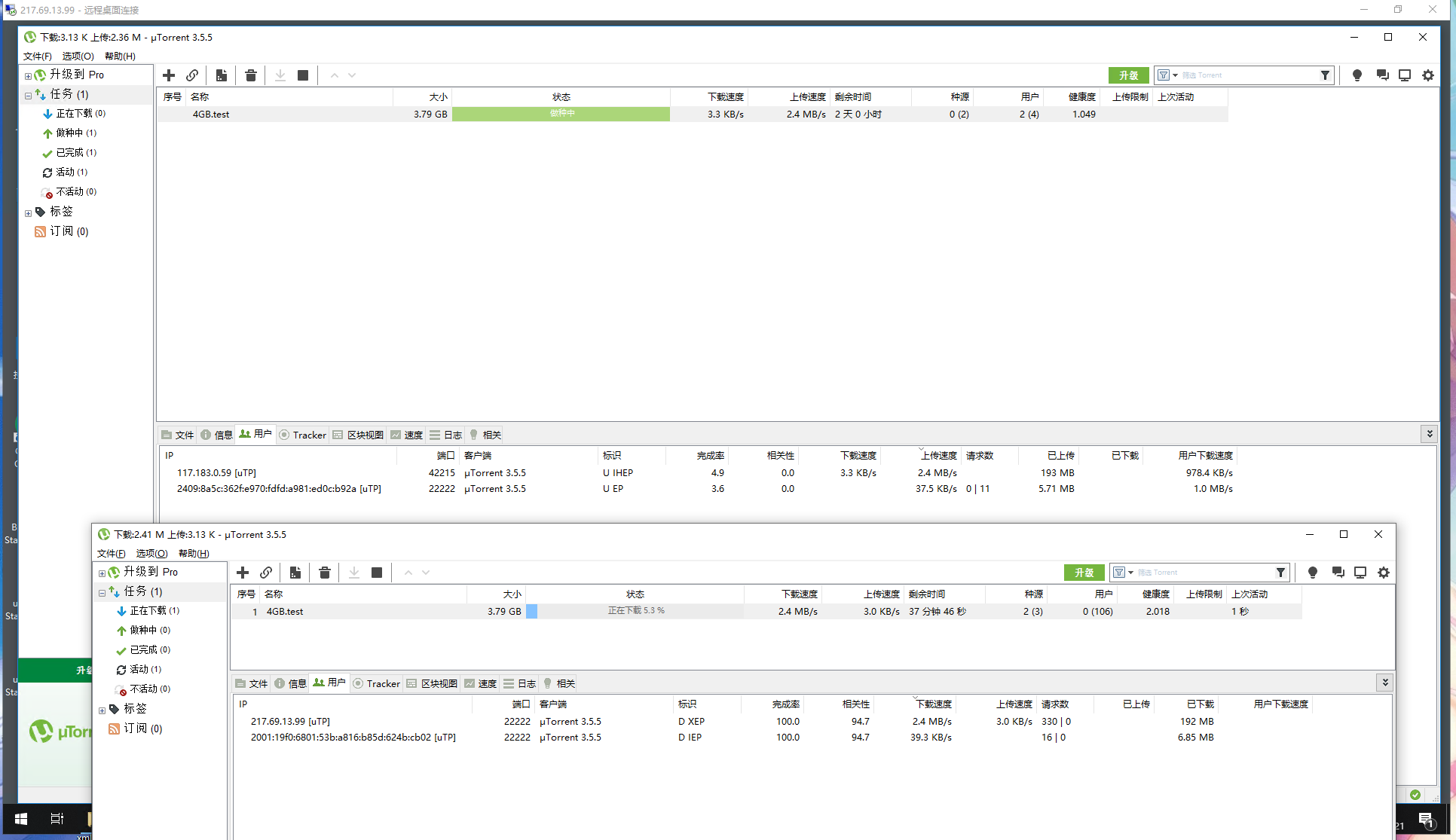1456x840 pixels.
Task: Switch to Tracker tab in downloading window
Action: coord(376,683)
